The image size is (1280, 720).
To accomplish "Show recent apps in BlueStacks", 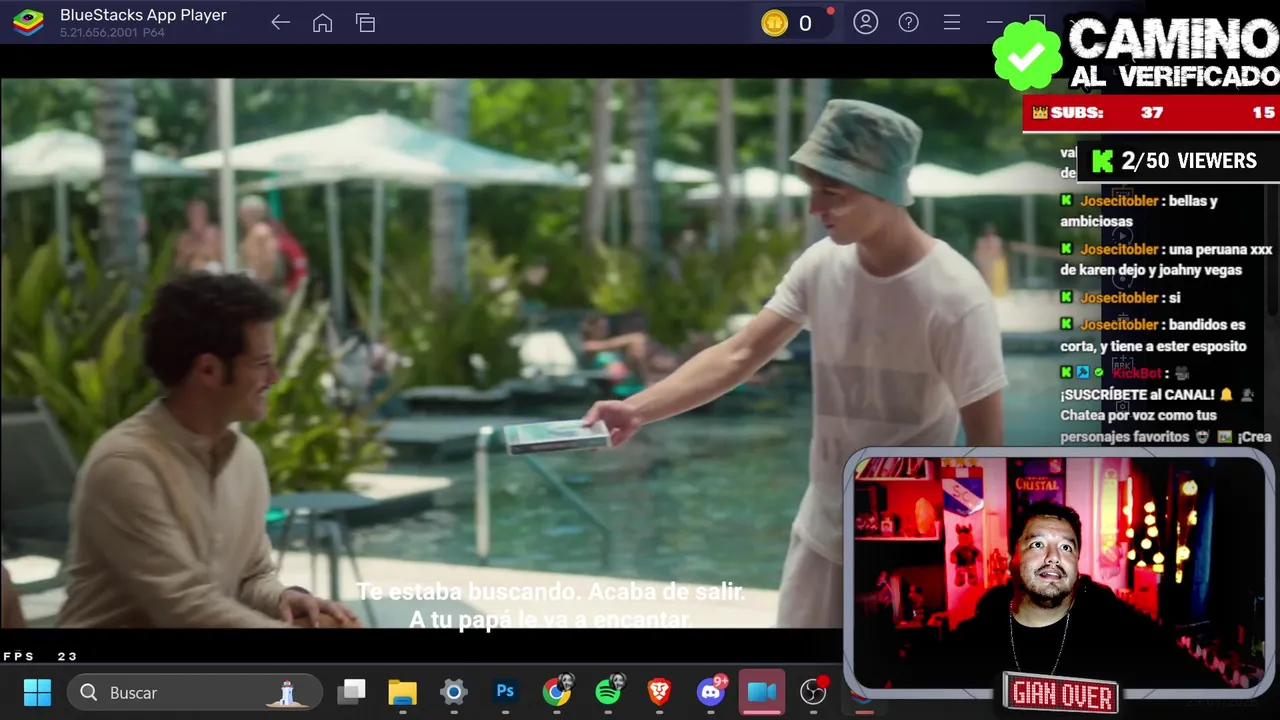I will tap(365, 23).
